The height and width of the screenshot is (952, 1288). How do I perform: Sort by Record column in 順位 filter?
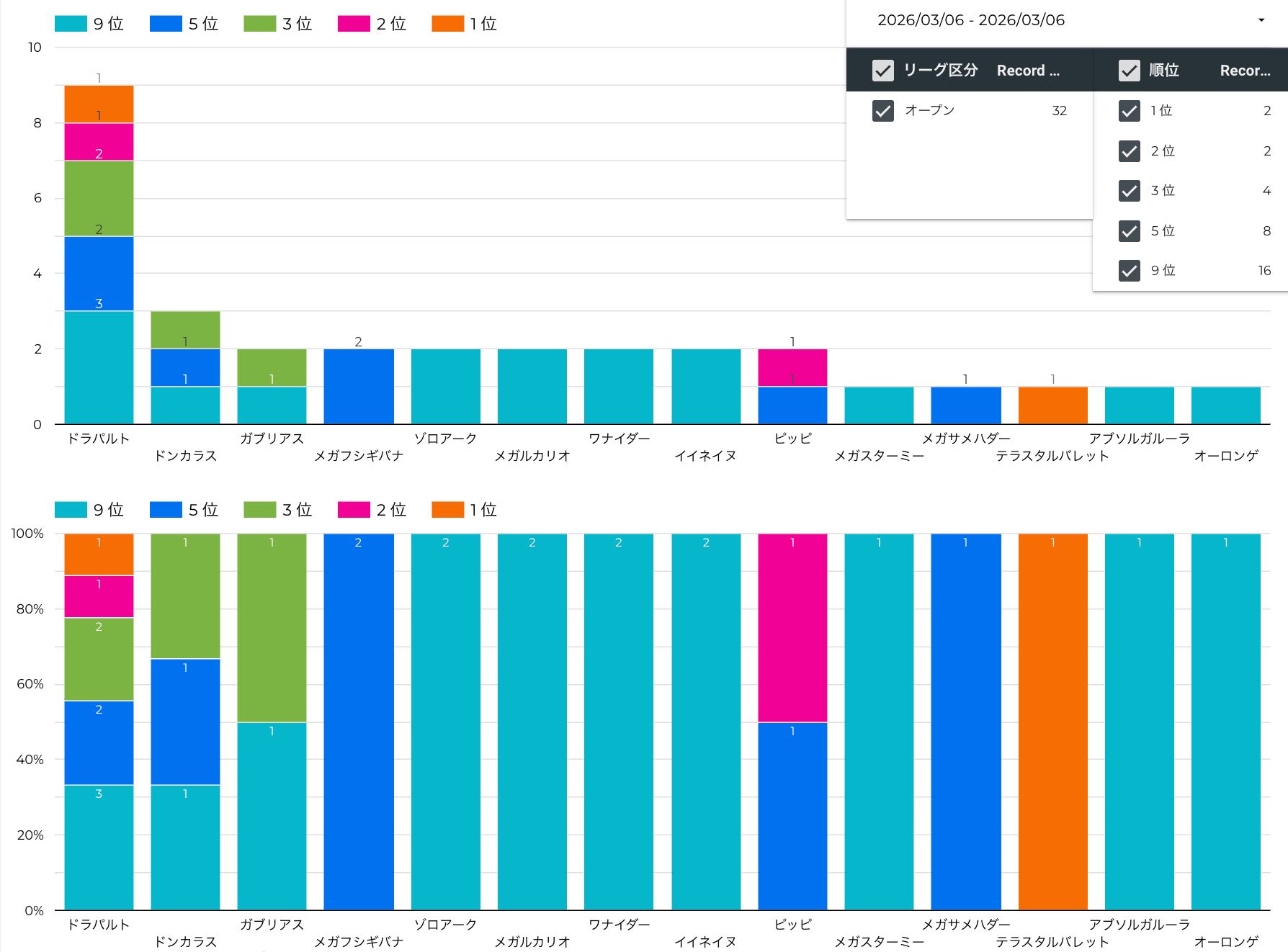pyautogui.click(x=1244, y=71)
